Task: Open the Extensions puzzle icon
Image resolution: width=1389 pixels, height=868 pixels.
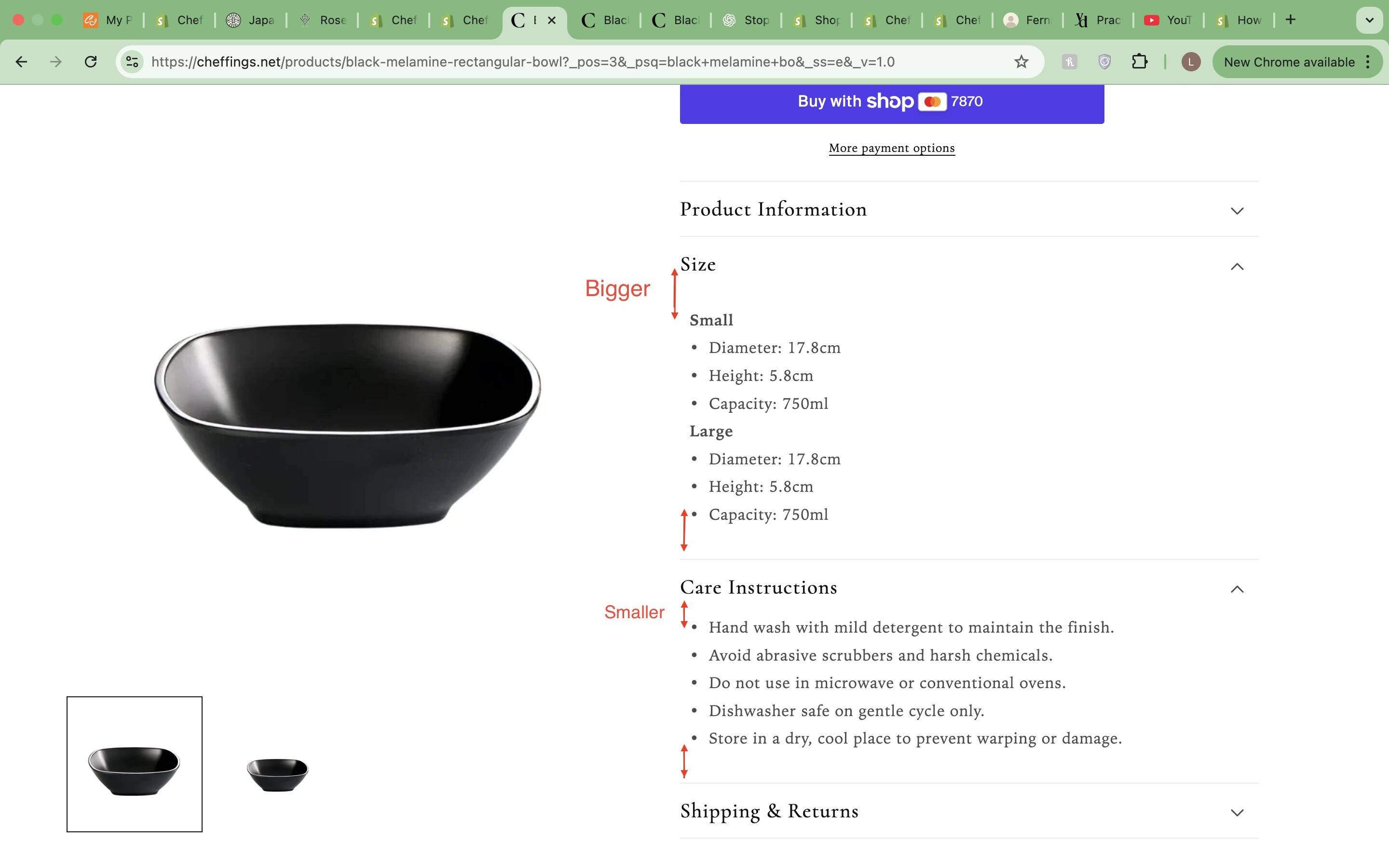Action: point(1139,62)
